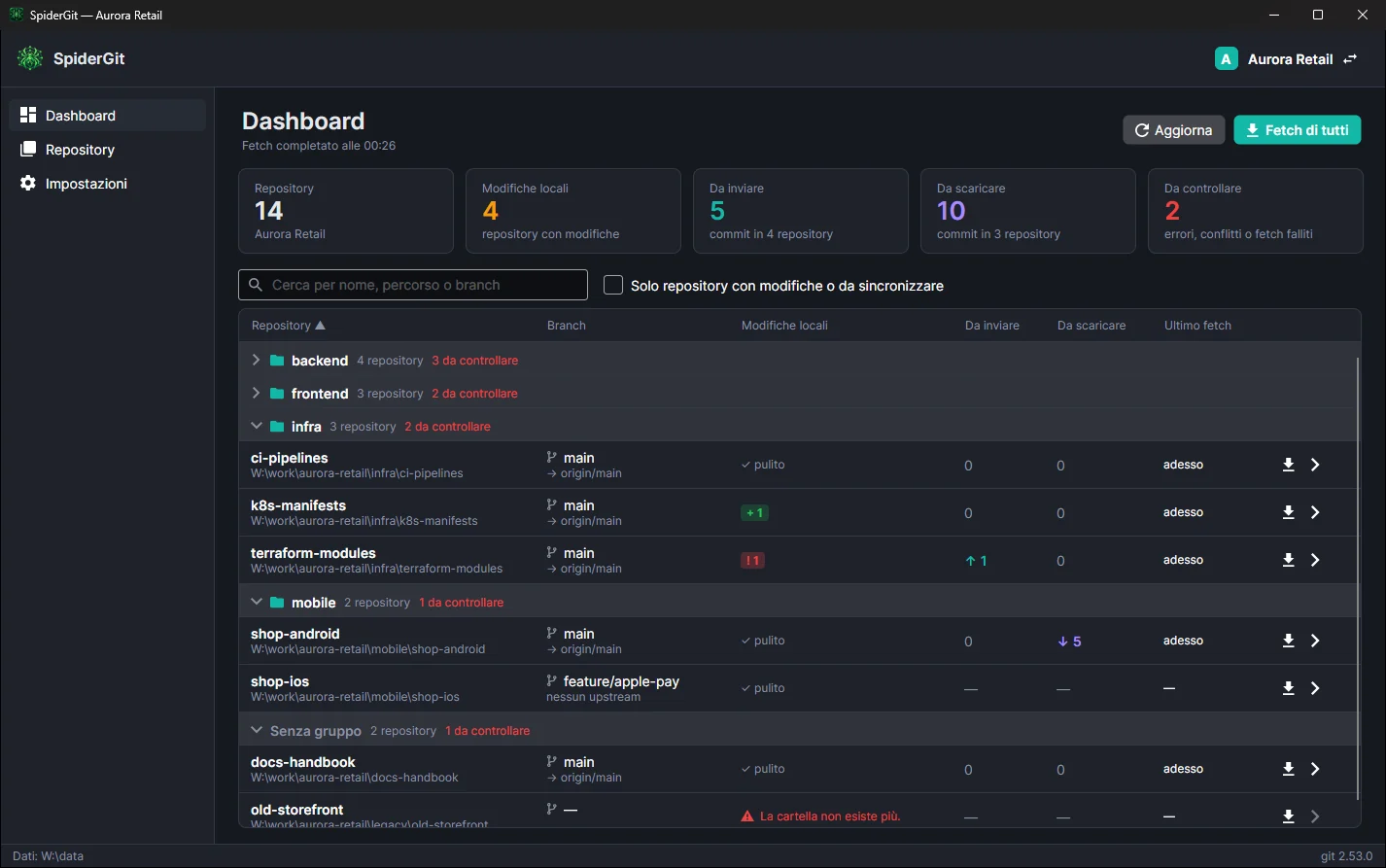The width and height of the screenshot is (1386, 868).
Task: Open terraform-modules details with arrow icon
Action: click(x=1315, y=560)
